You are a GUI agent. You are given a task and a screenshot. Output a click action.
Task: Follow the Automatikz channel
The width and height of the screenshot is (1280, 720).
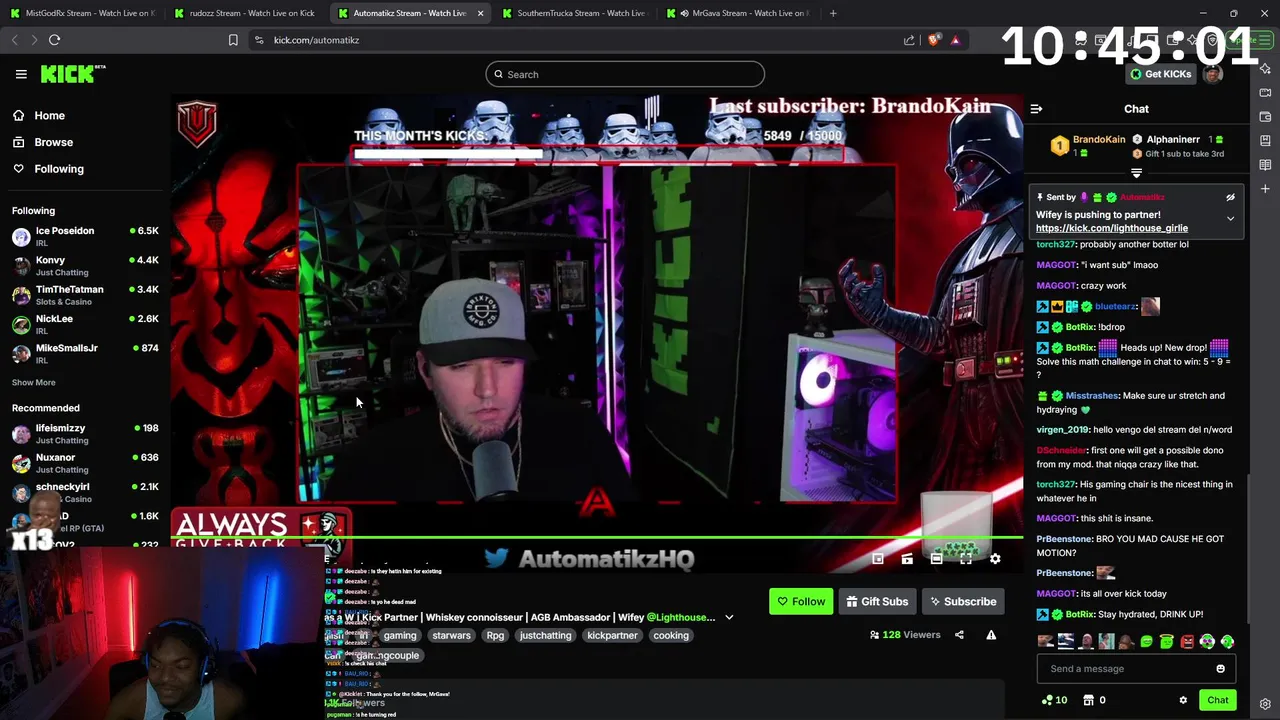801,601
